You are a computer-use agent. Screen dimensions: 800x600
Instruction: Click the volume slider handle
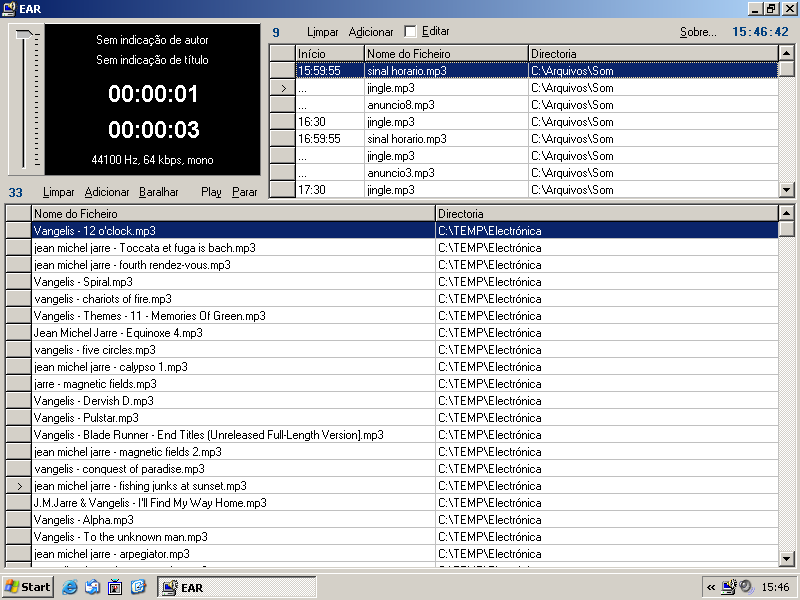point(24,35)
